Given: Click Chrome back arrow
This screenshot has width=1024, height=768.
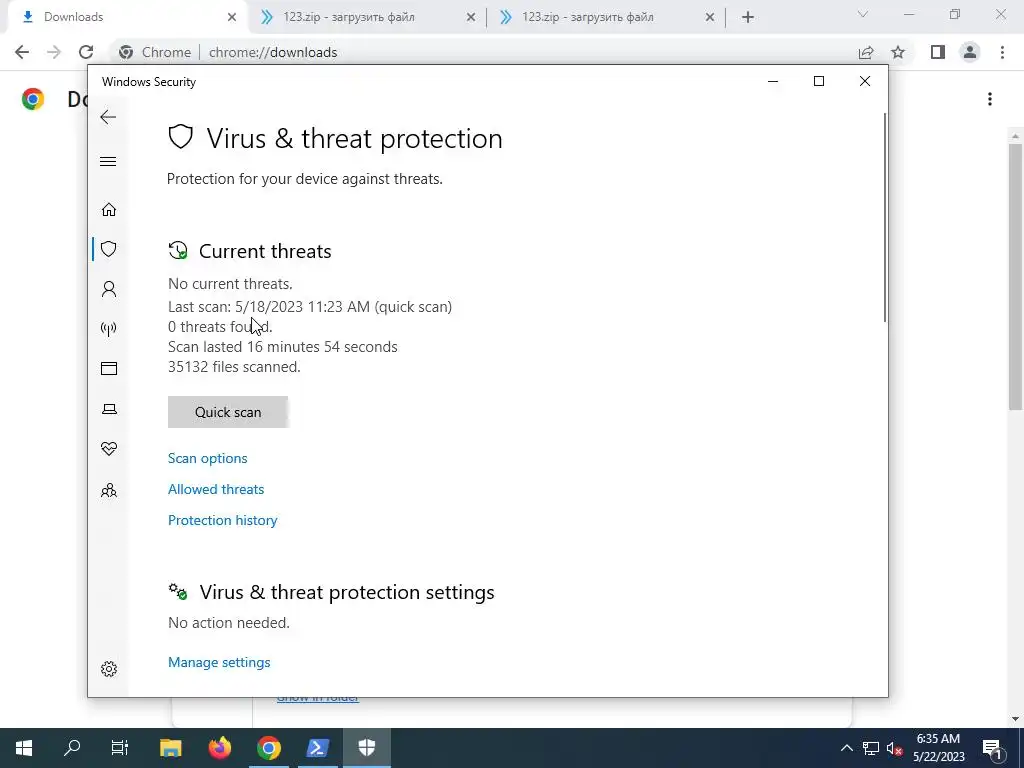Looking at the screenshot, I should tap(22, 52).
